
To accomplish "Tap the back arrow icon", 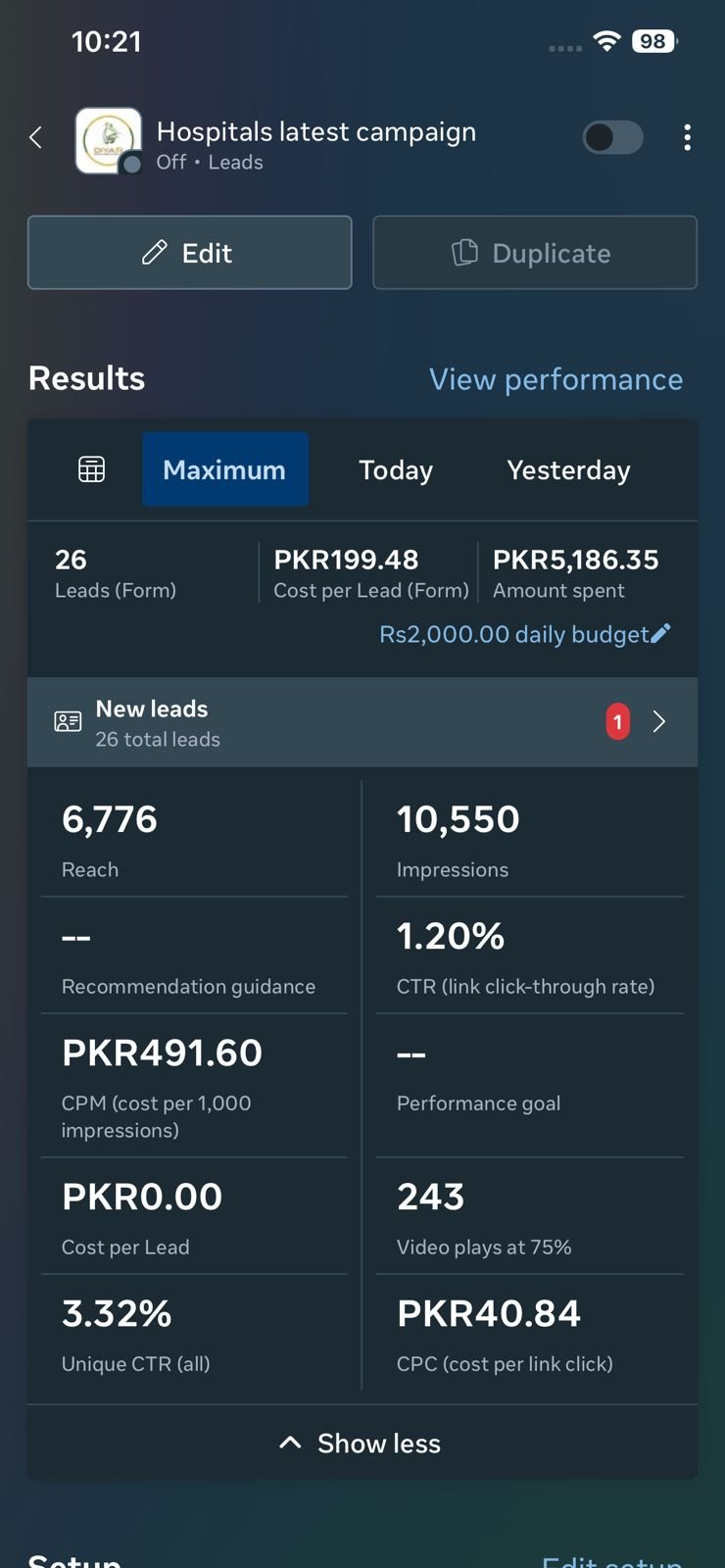I will point(36,138).
